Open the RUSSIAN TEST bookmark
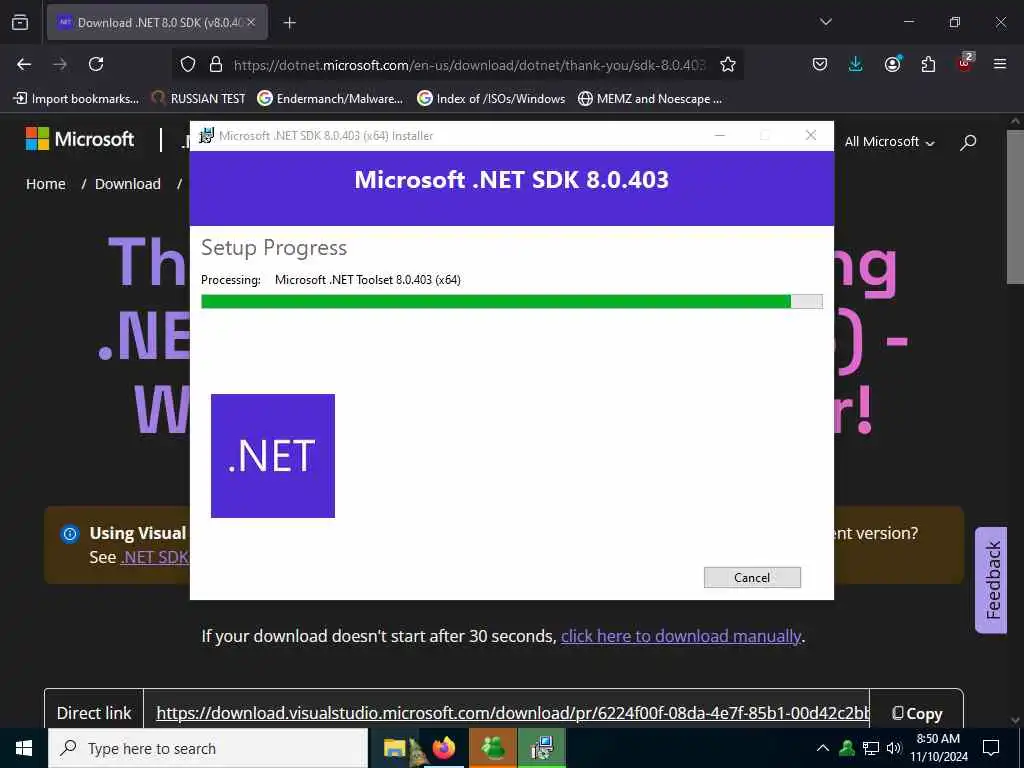 [x=198, y=99]
